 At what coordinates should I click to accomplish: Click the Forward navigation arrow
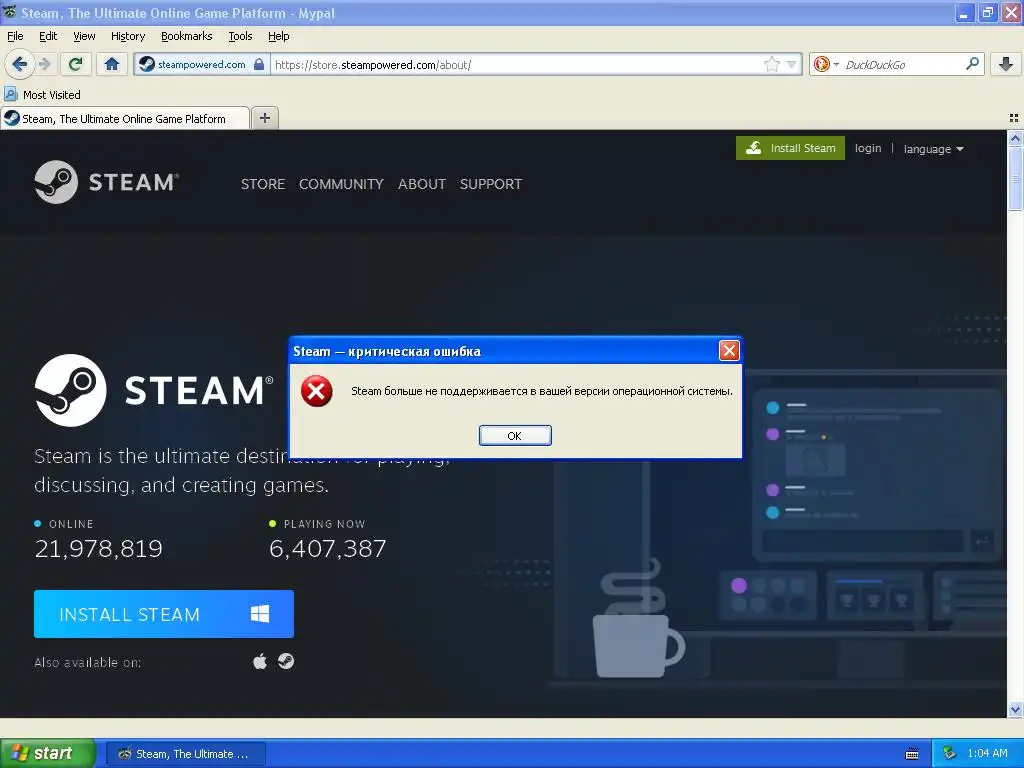coord(44,64)
